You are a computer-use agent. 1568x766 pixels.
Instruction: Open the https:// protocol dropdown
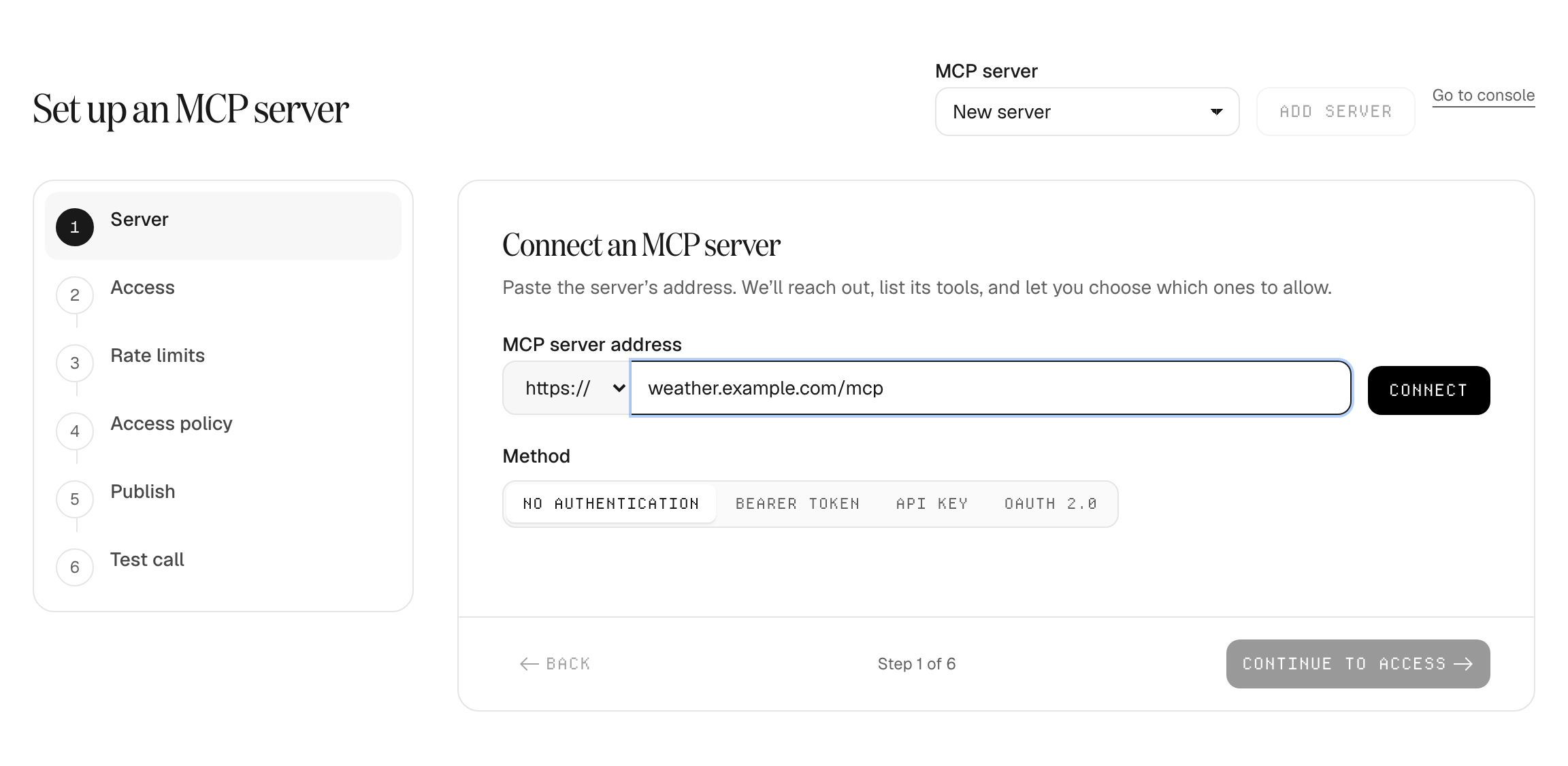567,388
